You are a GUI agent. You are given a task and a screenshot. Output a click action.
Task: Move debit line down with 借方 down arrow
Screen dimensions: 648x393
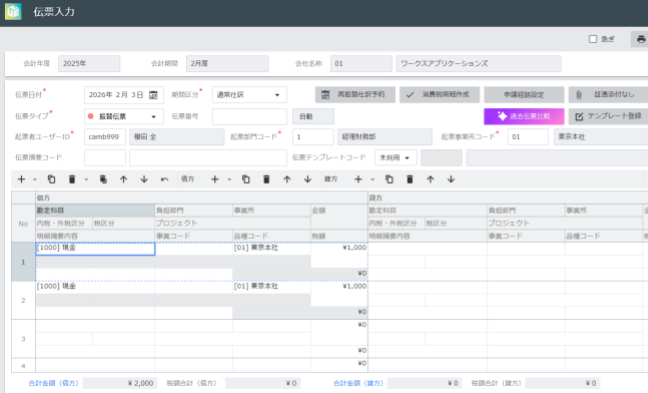point(307,179)
